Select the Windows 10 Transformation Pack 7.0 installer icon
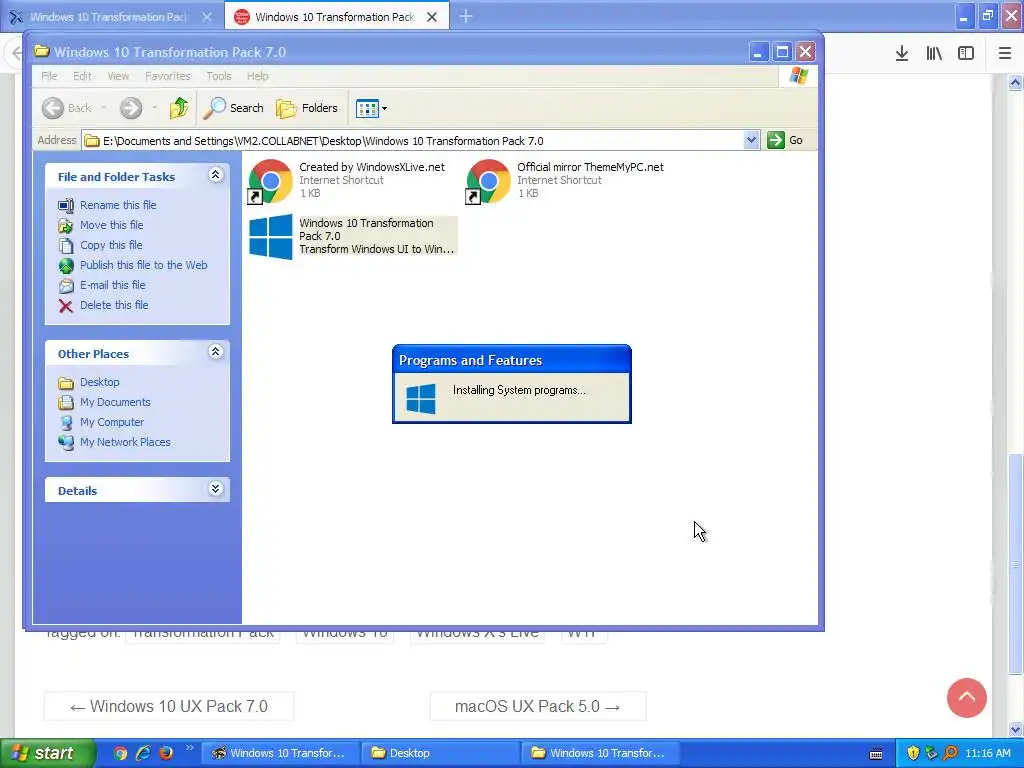The height and width of the screenshot is (768, 1024). 271,237
